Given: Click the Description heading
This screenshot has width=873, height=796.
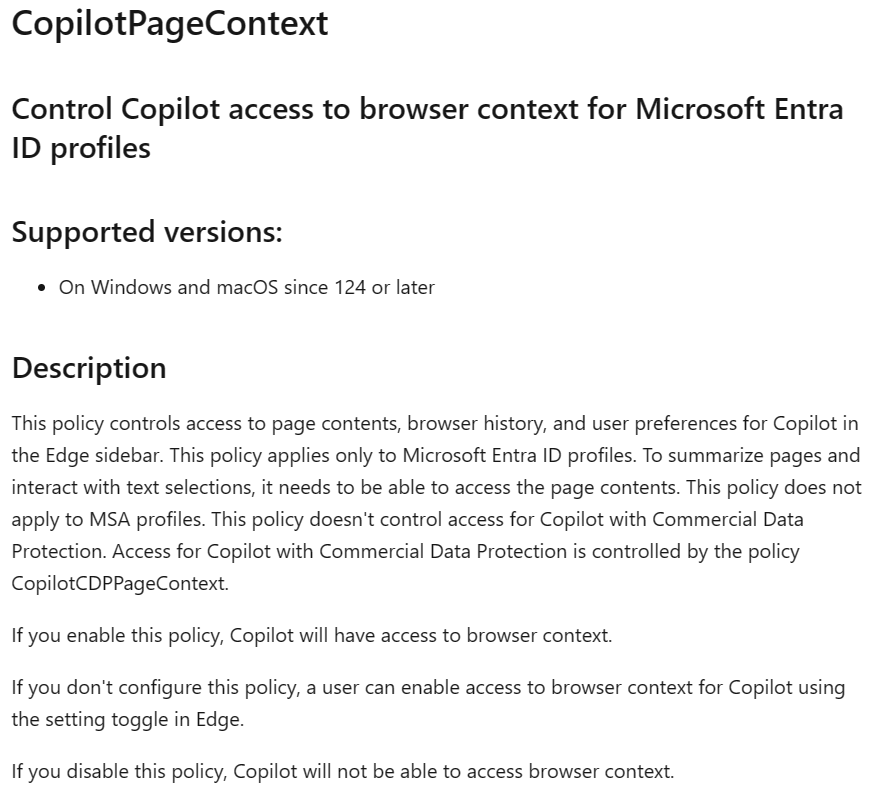Looking at the screenshot, I should [89, 368].
